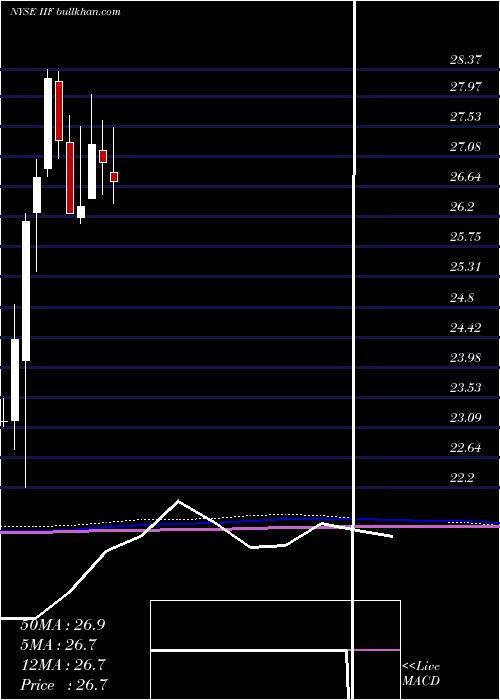Click the first red candlestick near 27.97
This screenshot has height=700, width=500.
pos(59,111)
